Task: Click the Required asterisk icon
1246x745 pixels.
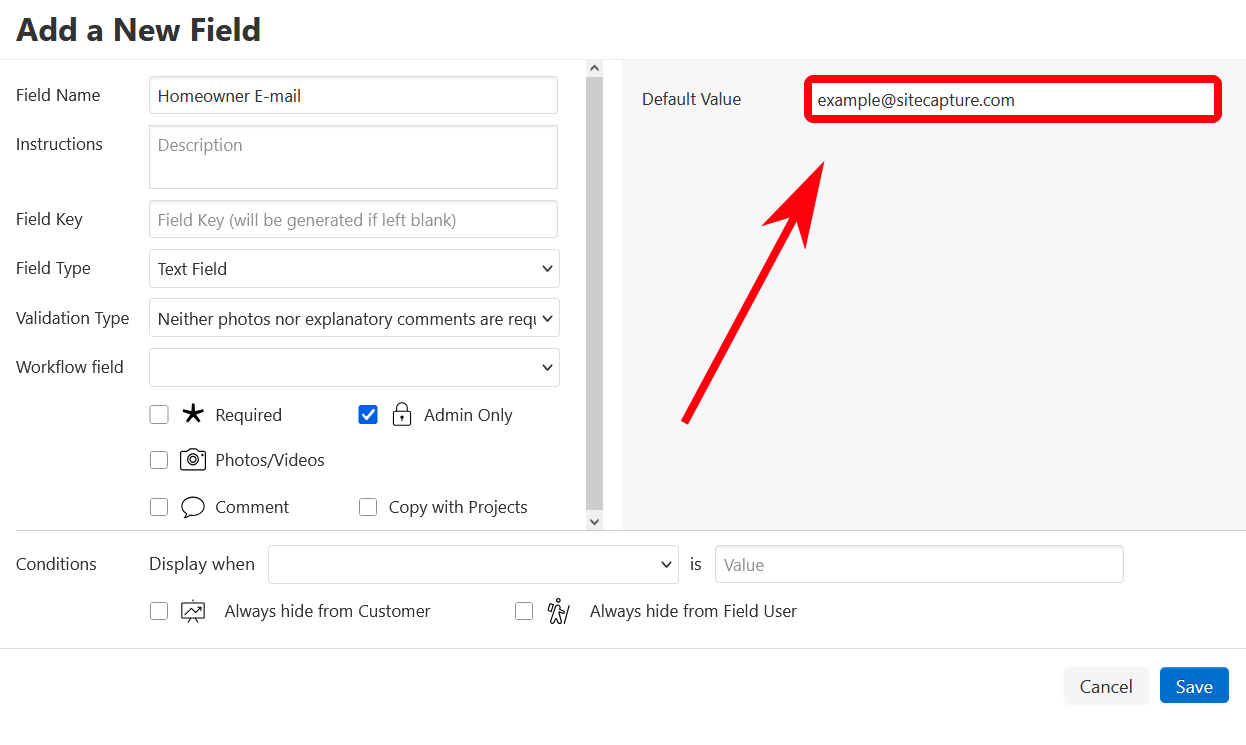Action: click(192, 414)
